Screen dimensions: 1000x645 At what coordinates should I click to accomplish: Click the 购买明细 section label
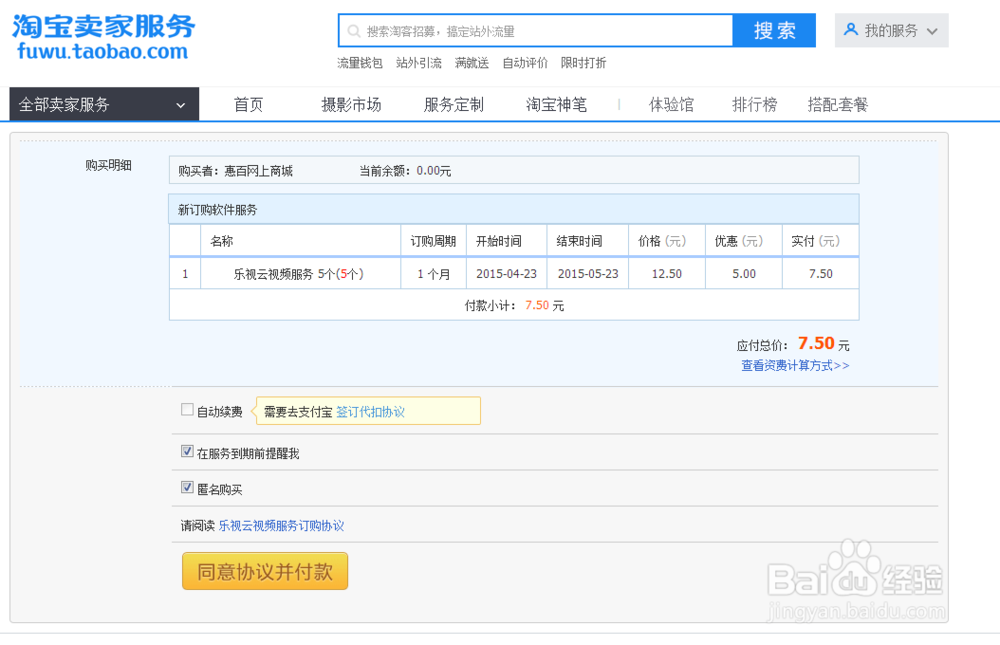point(108,165)
